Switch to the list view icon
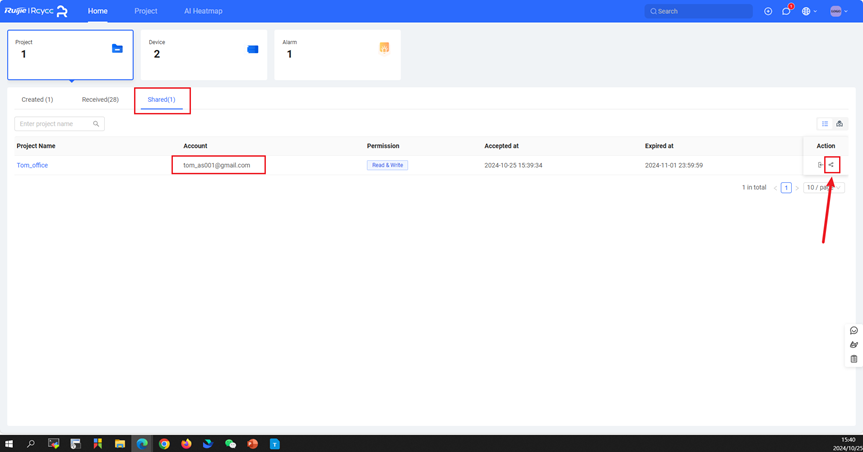 point(825,124)
